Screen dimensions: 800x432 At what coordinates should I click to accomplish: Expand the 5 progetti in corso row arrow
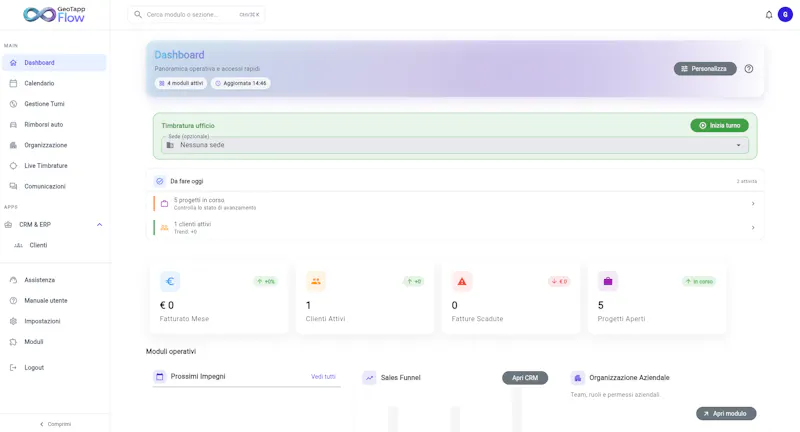pyautogui.click(x=753, y=204)
